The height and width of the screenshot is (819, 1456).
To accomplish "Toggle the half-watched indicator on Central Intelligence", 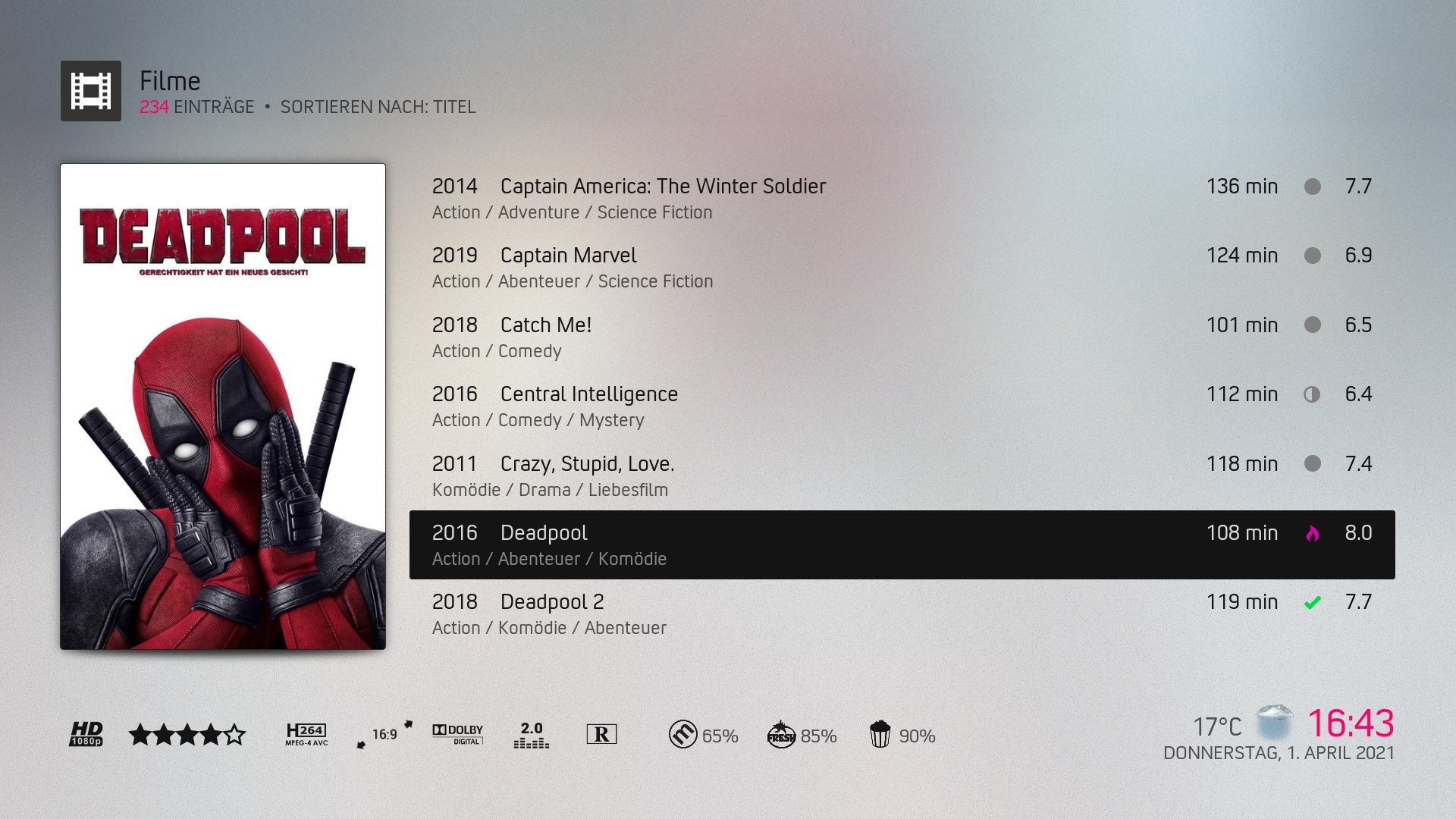I will tap(1312, 394).
